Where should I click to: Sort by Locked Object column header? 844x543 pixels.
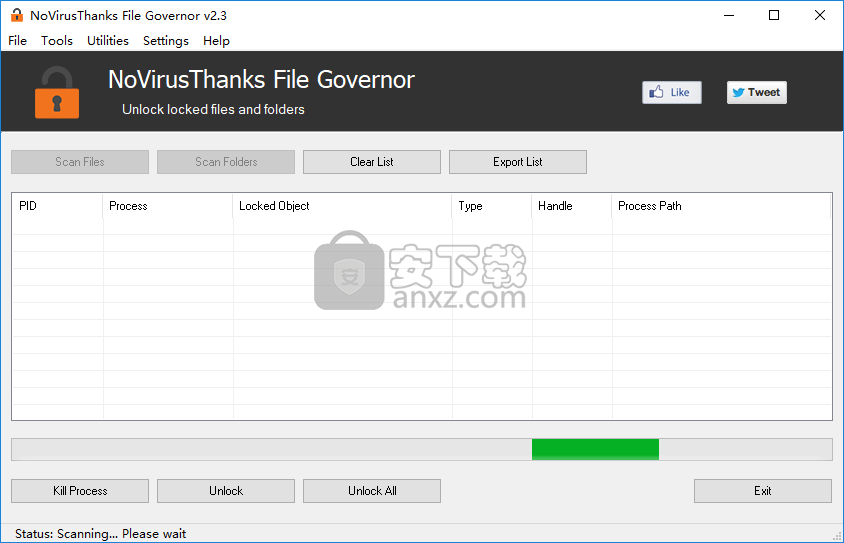[341, 206]
